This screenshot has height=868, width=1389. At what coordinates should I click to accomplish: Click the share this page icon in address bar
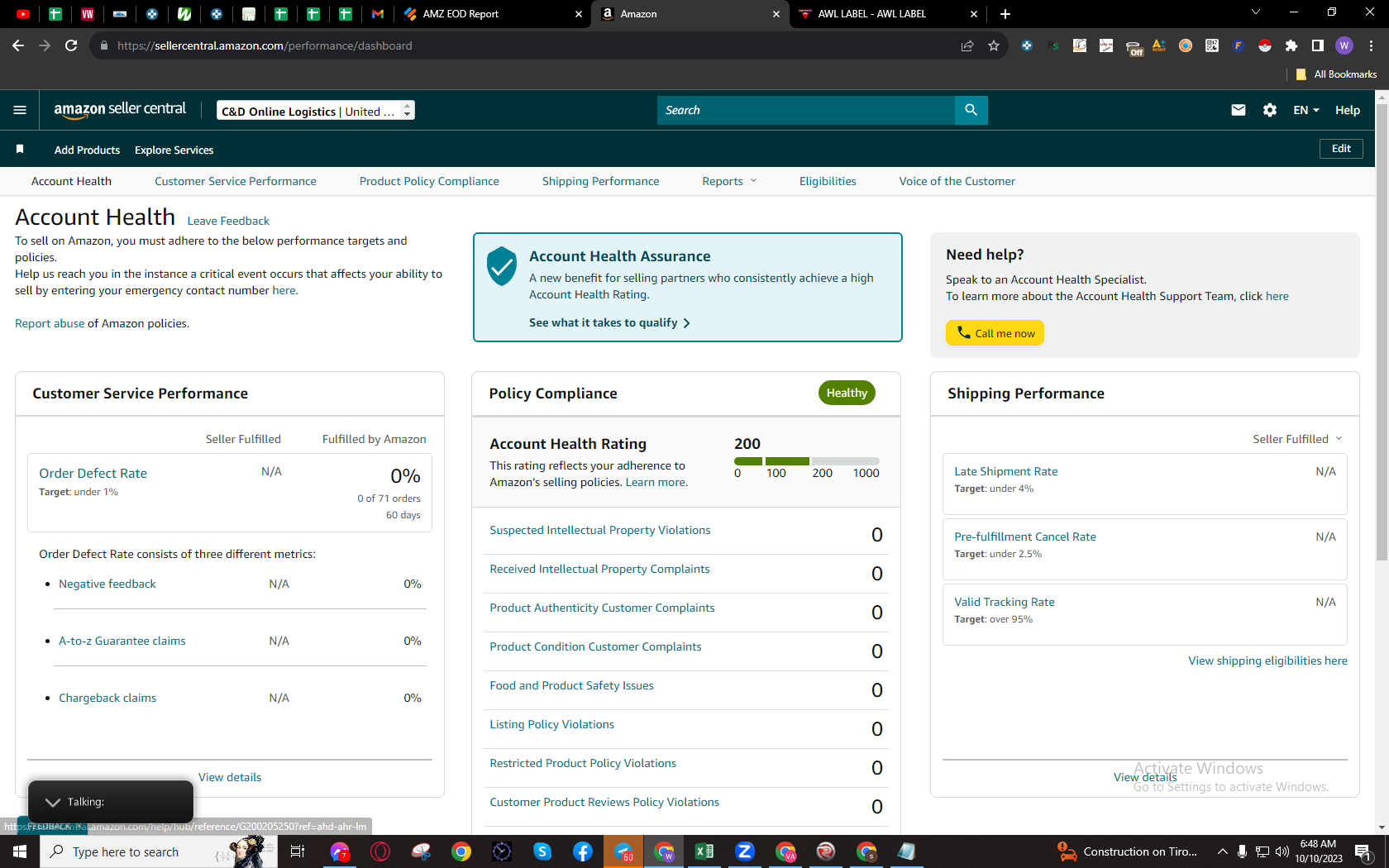pyautogui.click(x=967, y=45)
